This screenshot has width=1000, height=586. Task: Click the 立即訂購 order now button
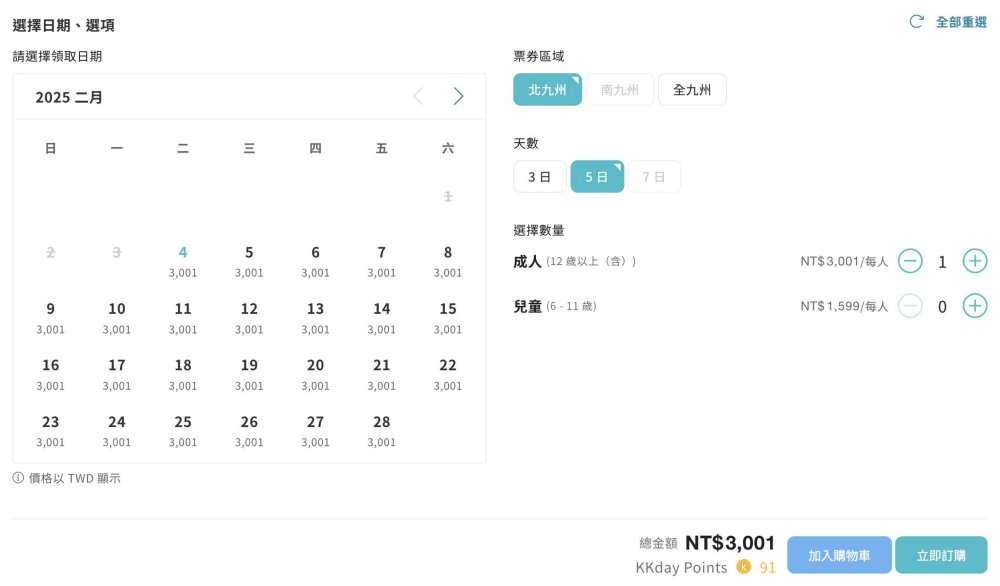click(x=941, y=555)
